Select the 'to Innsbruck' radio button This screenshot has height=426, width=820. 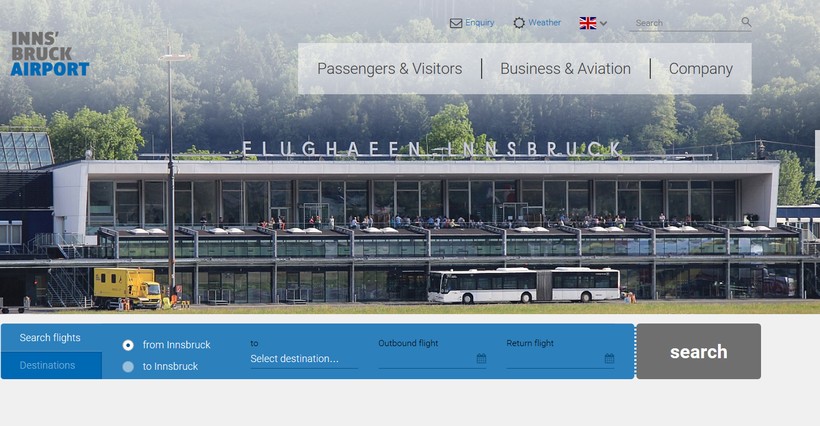tap(128, 367)
